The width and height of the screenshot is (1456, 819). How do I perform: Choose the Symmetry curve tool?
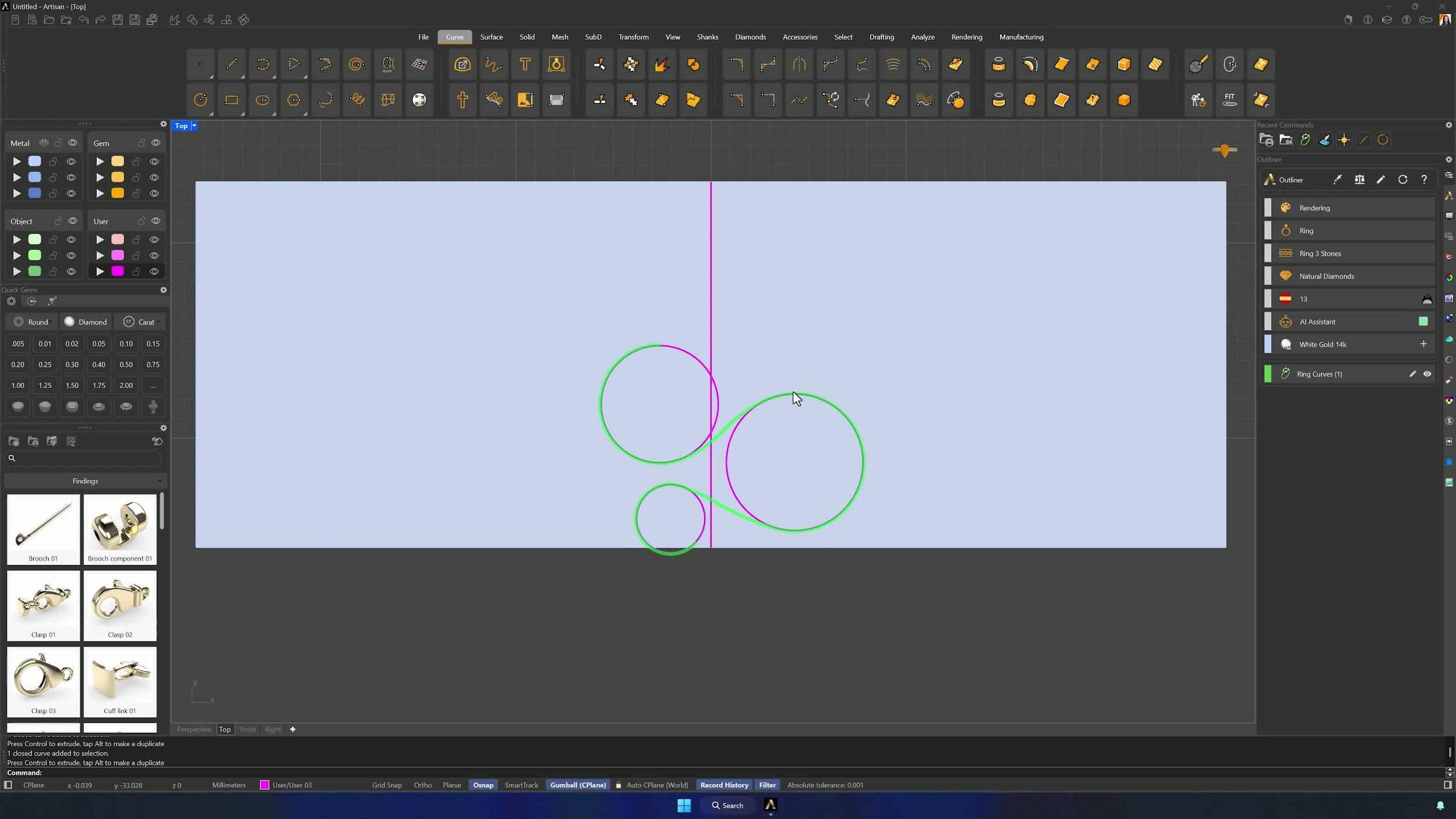[x=799, y=64]
